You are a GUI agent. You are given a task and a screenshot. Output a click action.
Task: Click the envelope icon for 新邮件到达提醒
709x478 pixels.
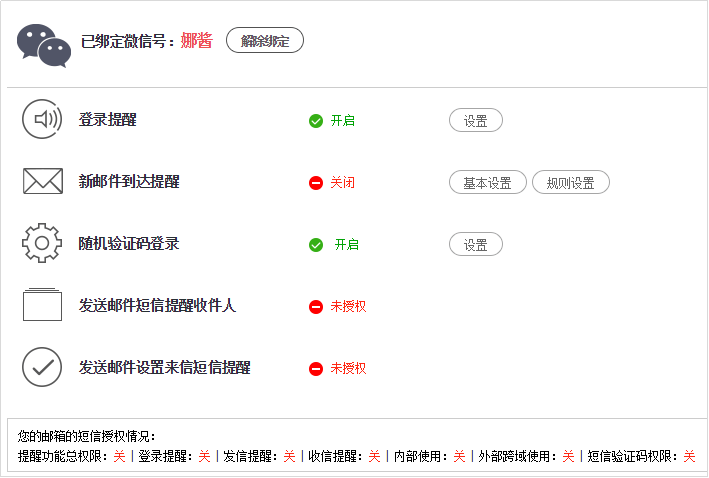pyautogui.click(x=43, y=181)
